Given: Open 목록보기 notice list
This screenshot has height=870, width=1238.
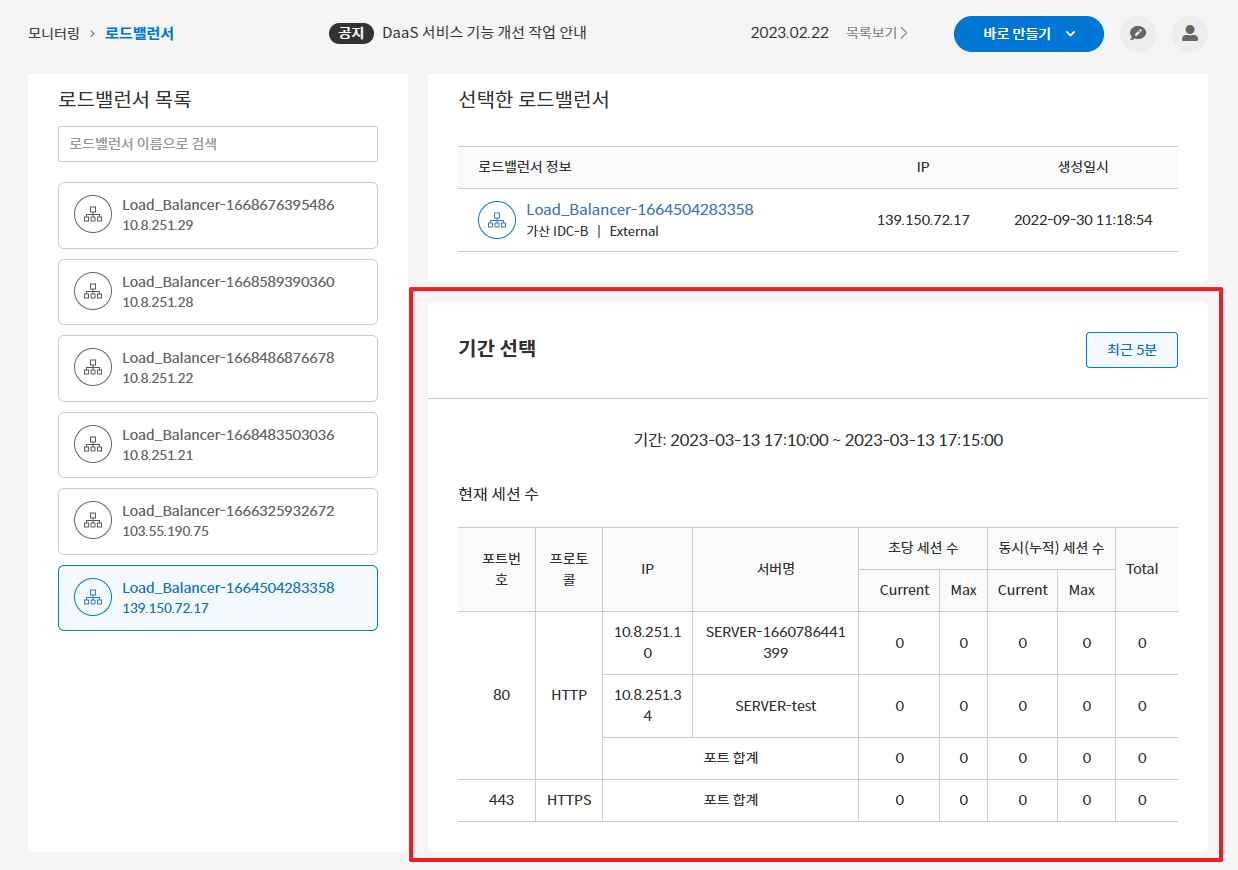Looking at the screenshot, I should pos(876,33).
